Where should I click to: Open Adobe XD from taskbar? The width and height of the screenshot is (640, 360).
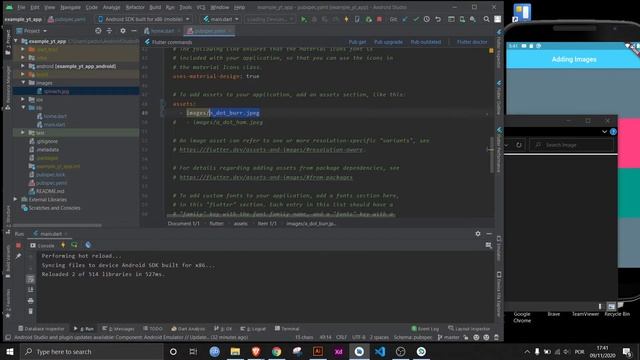[338, 351]
